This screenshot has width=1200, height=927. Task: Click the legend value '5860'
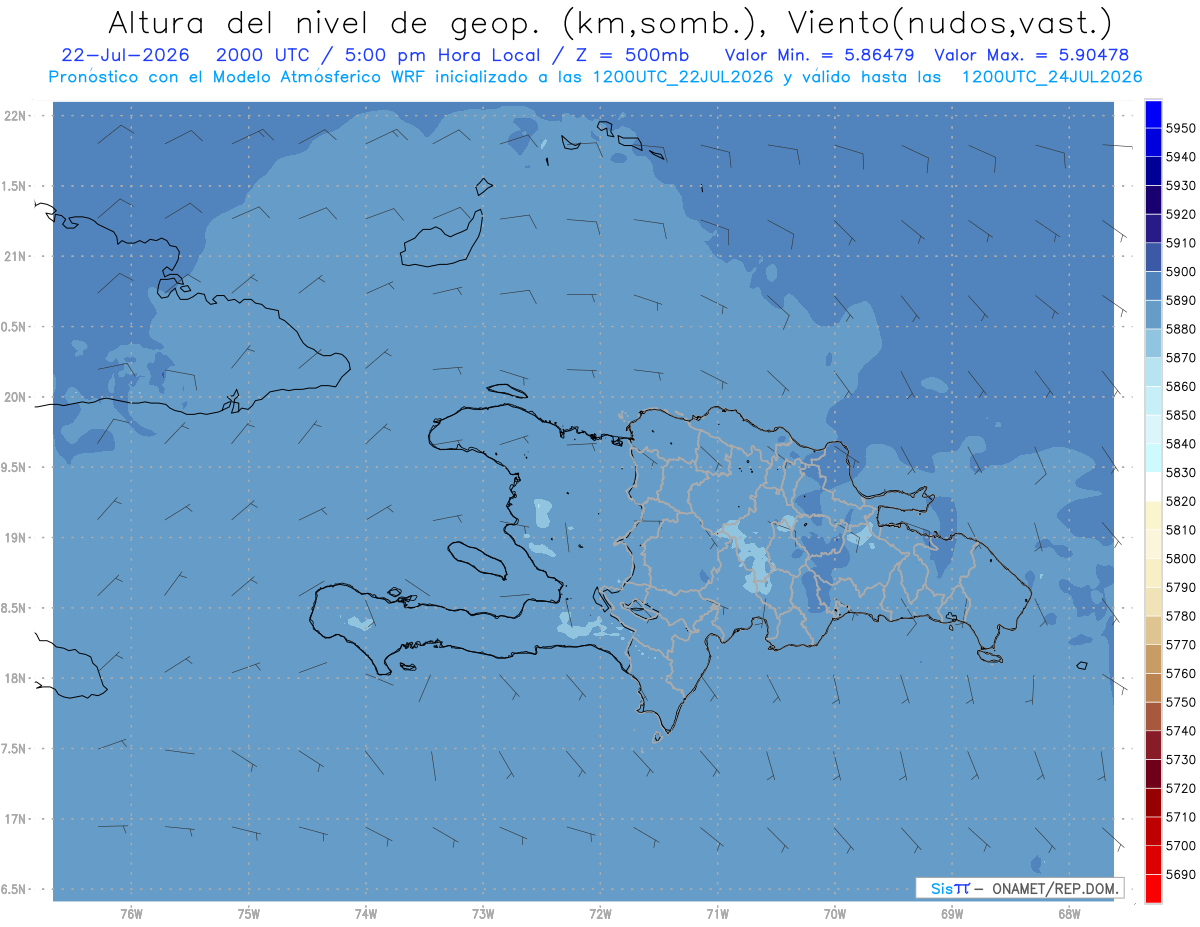click(1181, 386)
